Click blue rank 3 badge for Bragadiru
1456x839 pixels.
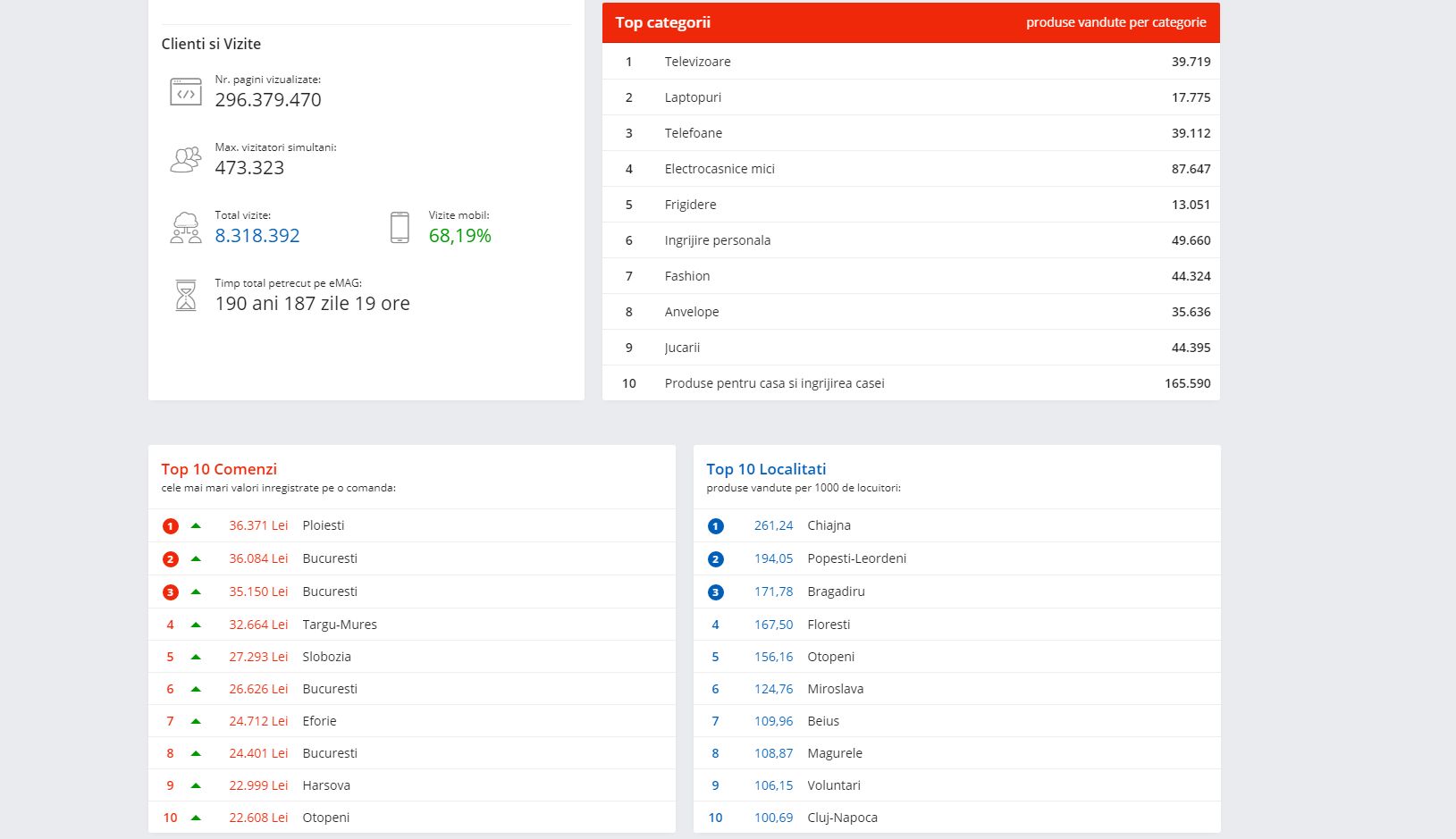pyautogui.click(x=715, y=592)
